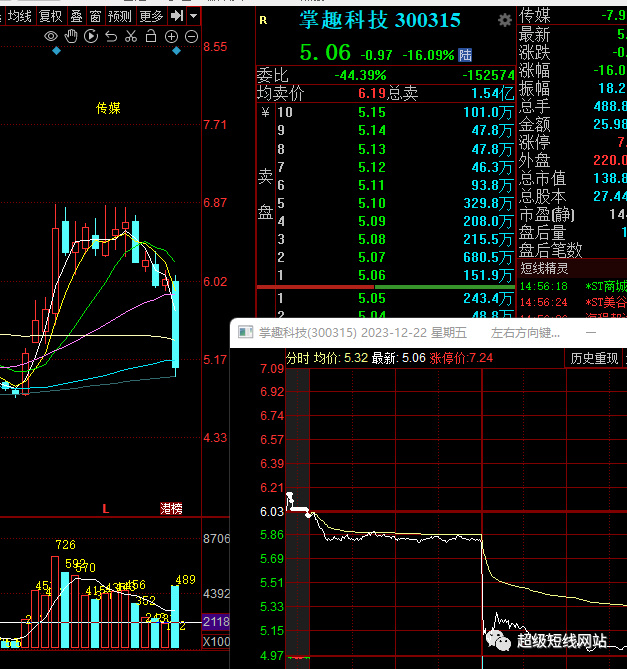Click the 680.5万 sell volume value
Viewport: 627px width, 669px height.
(488, 257)
